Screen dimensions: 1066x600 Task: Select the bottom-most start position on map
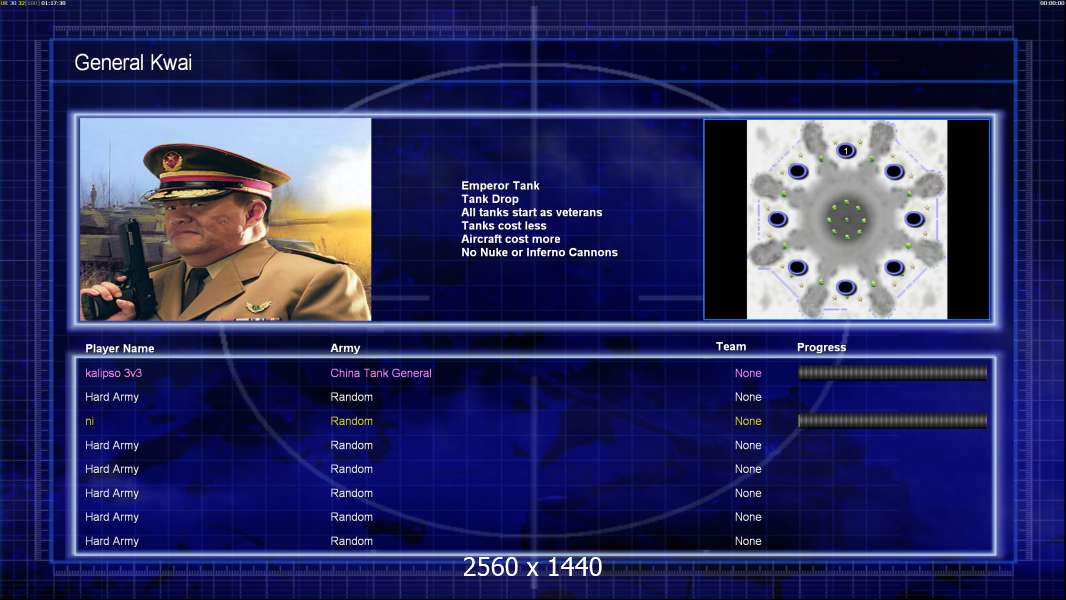pos(846,288)
